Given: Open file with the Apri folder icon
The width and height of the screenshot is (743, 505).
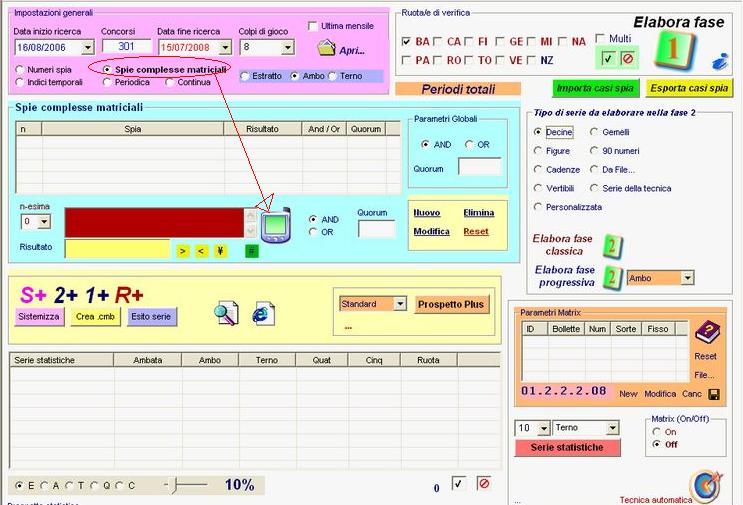Looking at the screenshot, I should click(326, 48).
